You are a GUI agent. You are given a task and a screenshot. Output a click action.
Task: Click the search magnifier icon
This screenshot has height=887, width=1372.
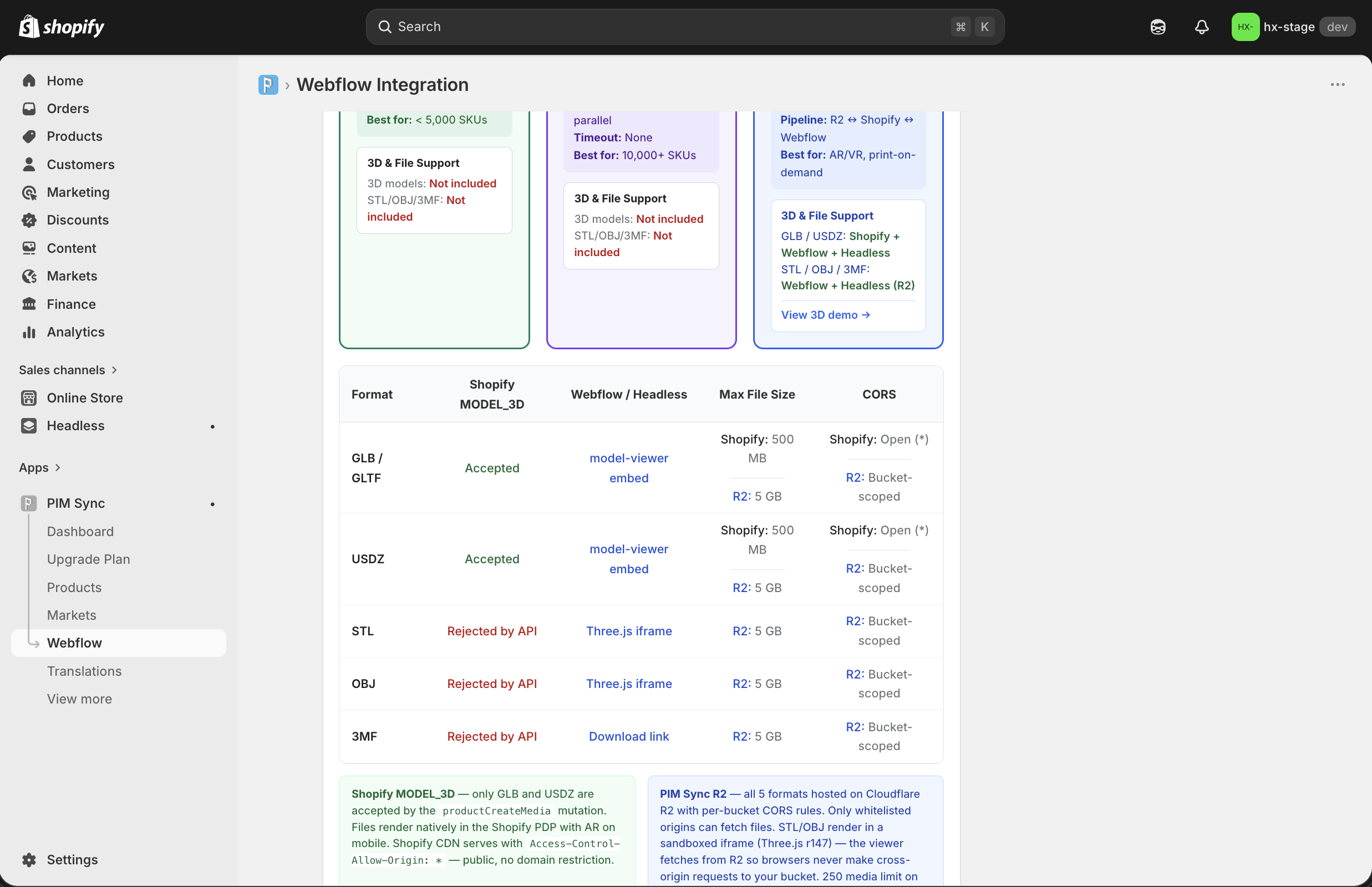[384, 27]
